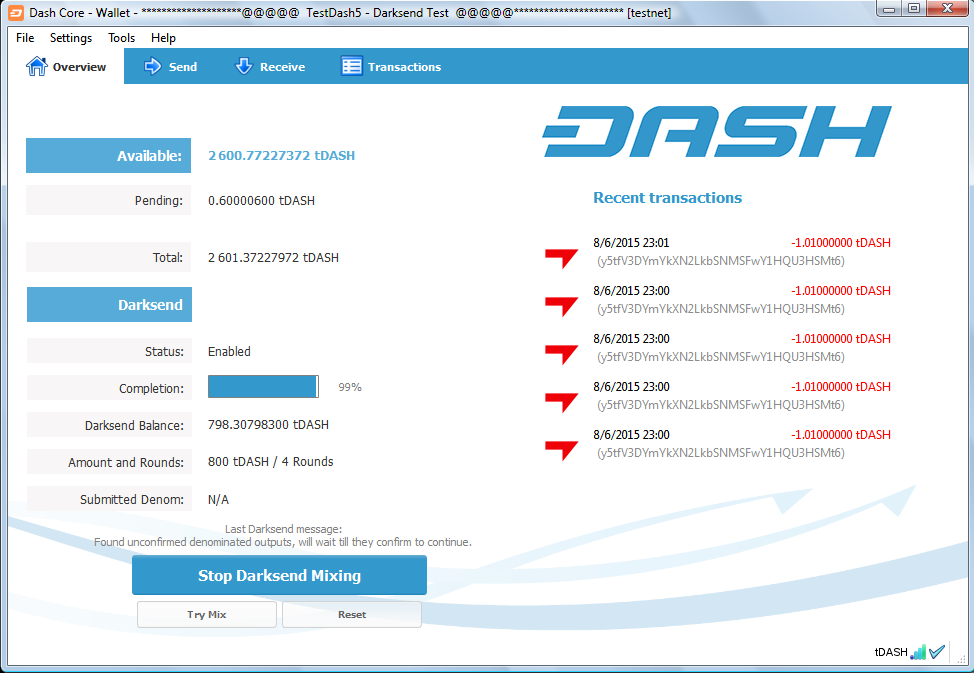The width and height of the screenshot is (974, 673).
Task: Click the sync checkmark icon in status bar
Action: click(x=937, y=652)
